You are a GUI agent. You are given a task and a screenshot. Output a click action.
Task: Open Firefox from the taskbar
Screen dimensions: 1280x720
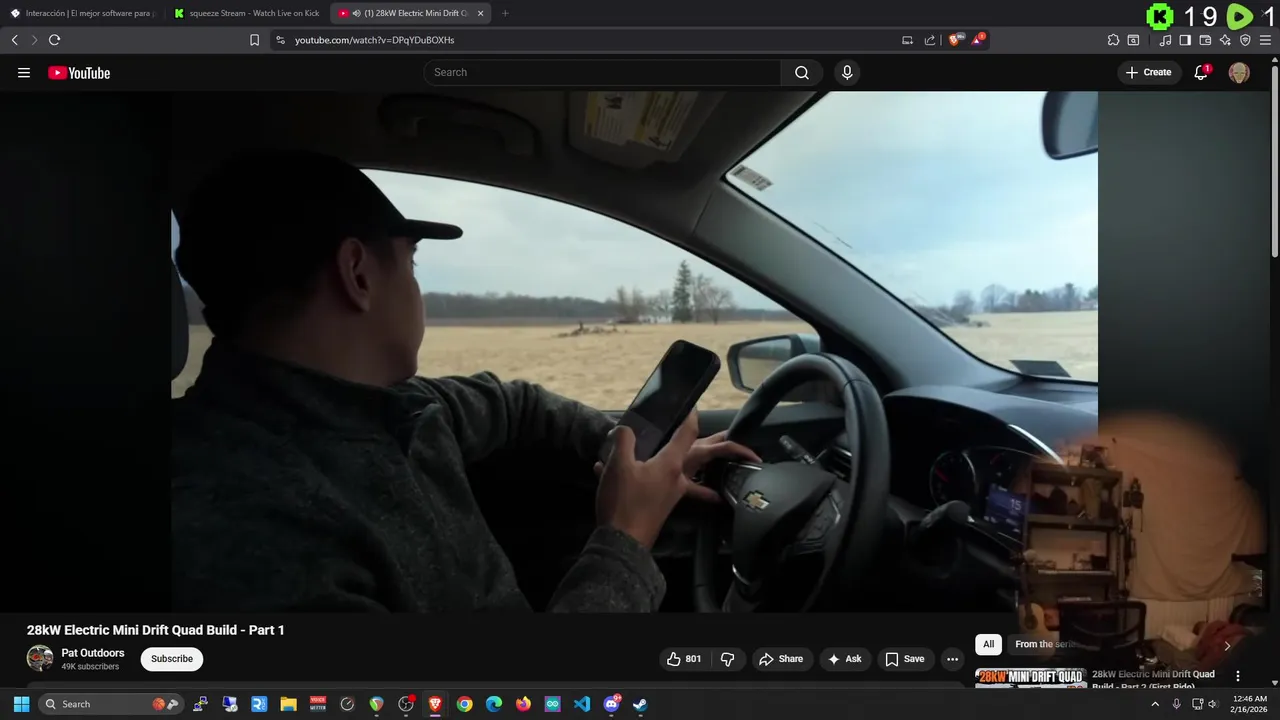pyautogui.click(x=523, y=704)
